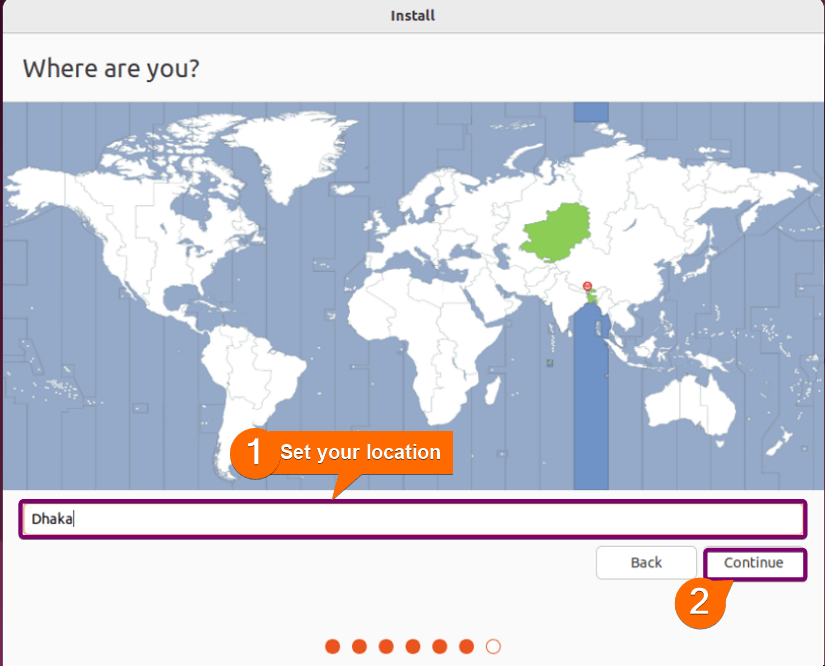Click the Back button
The image size is (825, 666).
(646, 563)
